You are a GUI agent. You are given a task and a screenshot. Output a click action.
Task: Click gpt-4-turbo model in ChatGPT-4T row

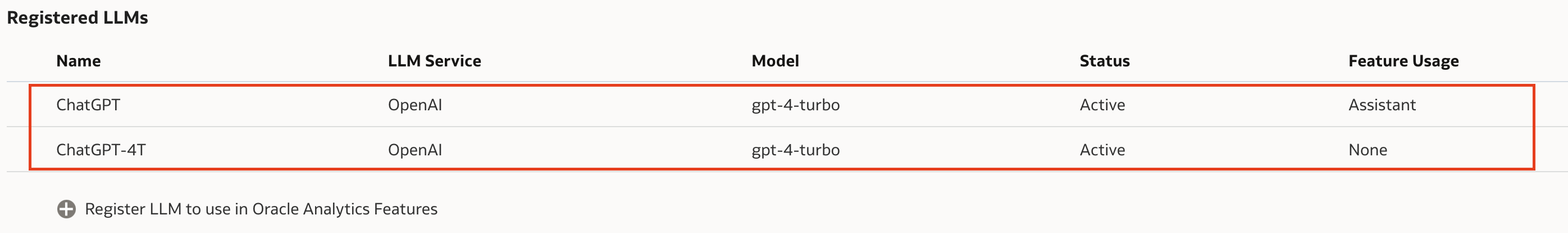tap(796, 150)
